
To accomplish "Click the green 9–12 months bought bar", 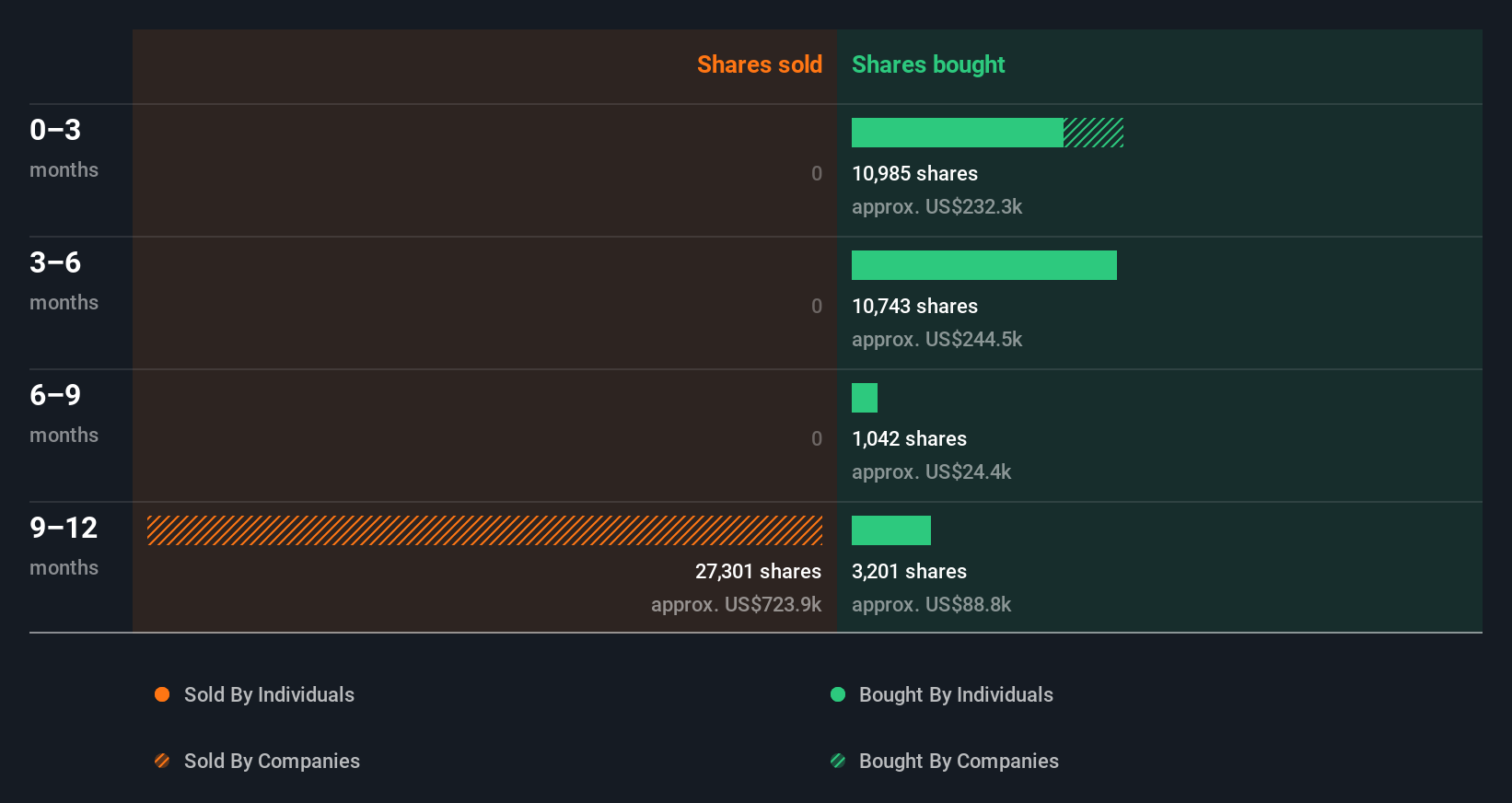I will pos(891,530).
